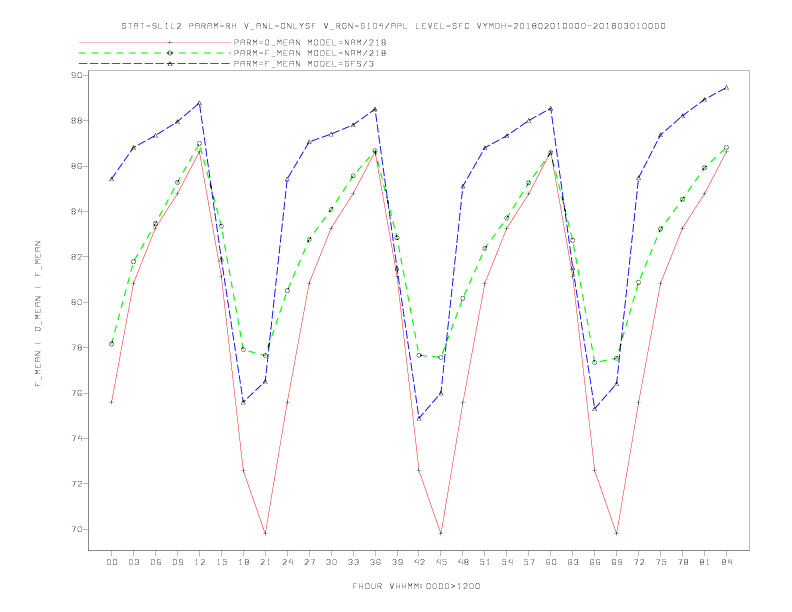
Task: Click x-axis tick label 18
Action: point(243,562)
